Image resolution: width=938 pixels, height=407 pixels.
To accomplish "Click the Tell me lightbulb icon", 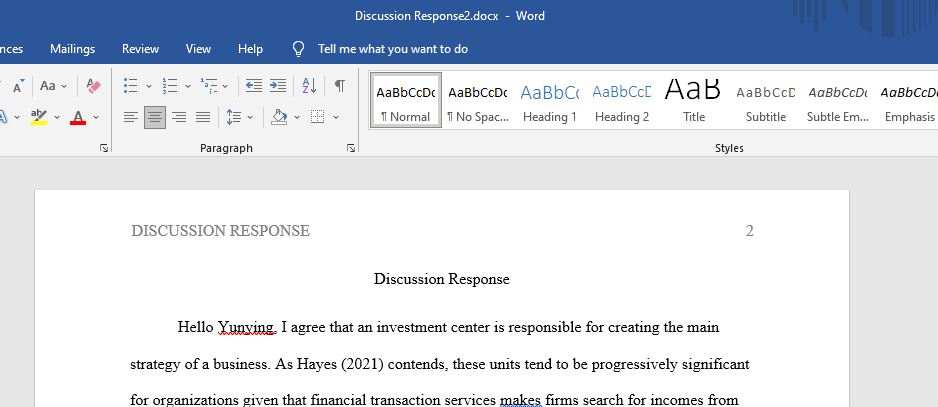I will pos(299,49).
